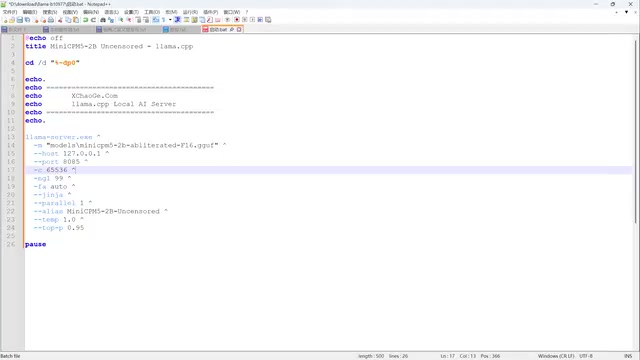640x360 pixels.
Task: Toggle file monitoring with the eye icon
Action: [x=227, y=20]
